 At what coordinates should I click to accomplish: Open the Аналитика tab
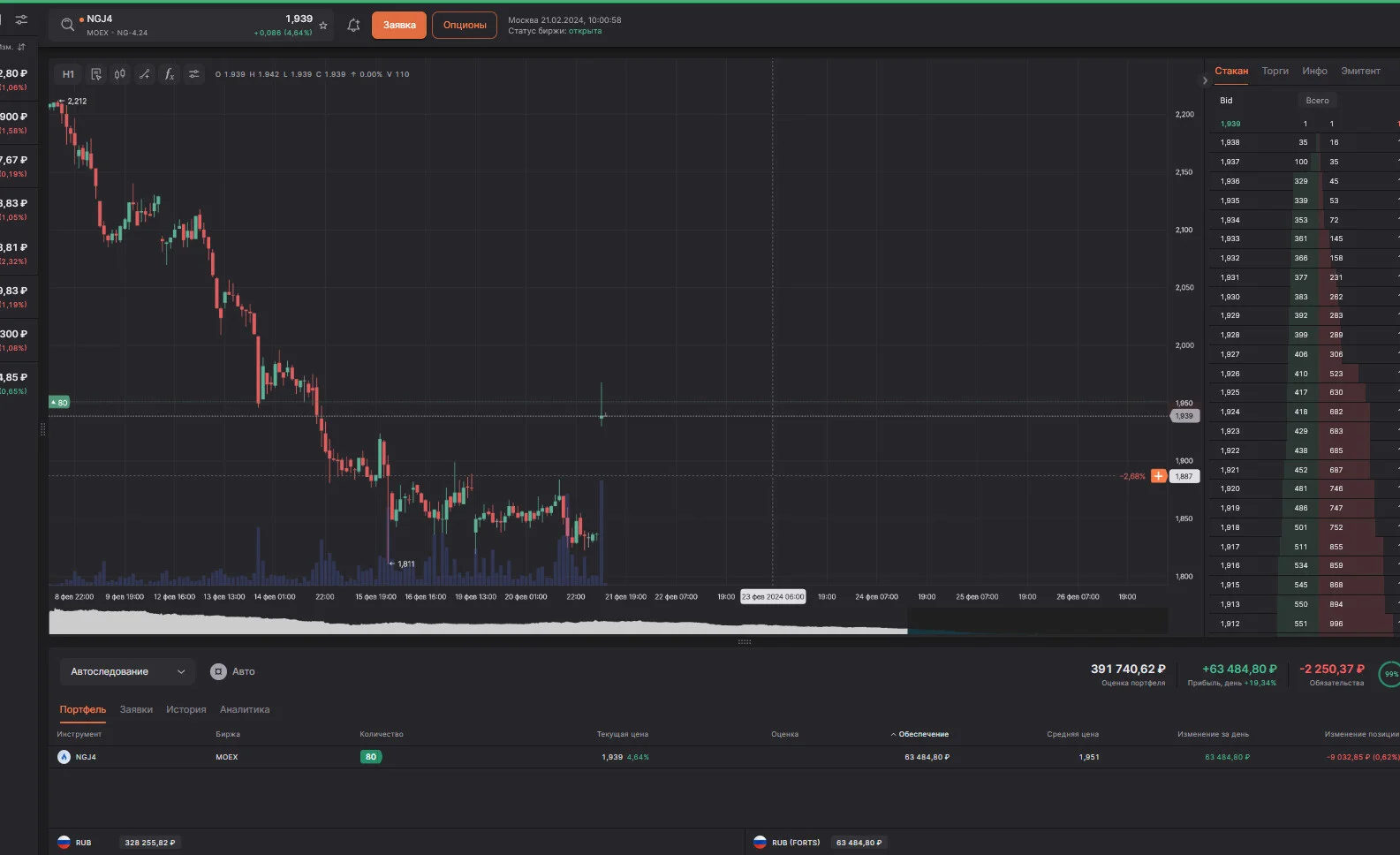pyautogui.click(x=245, y=709)
